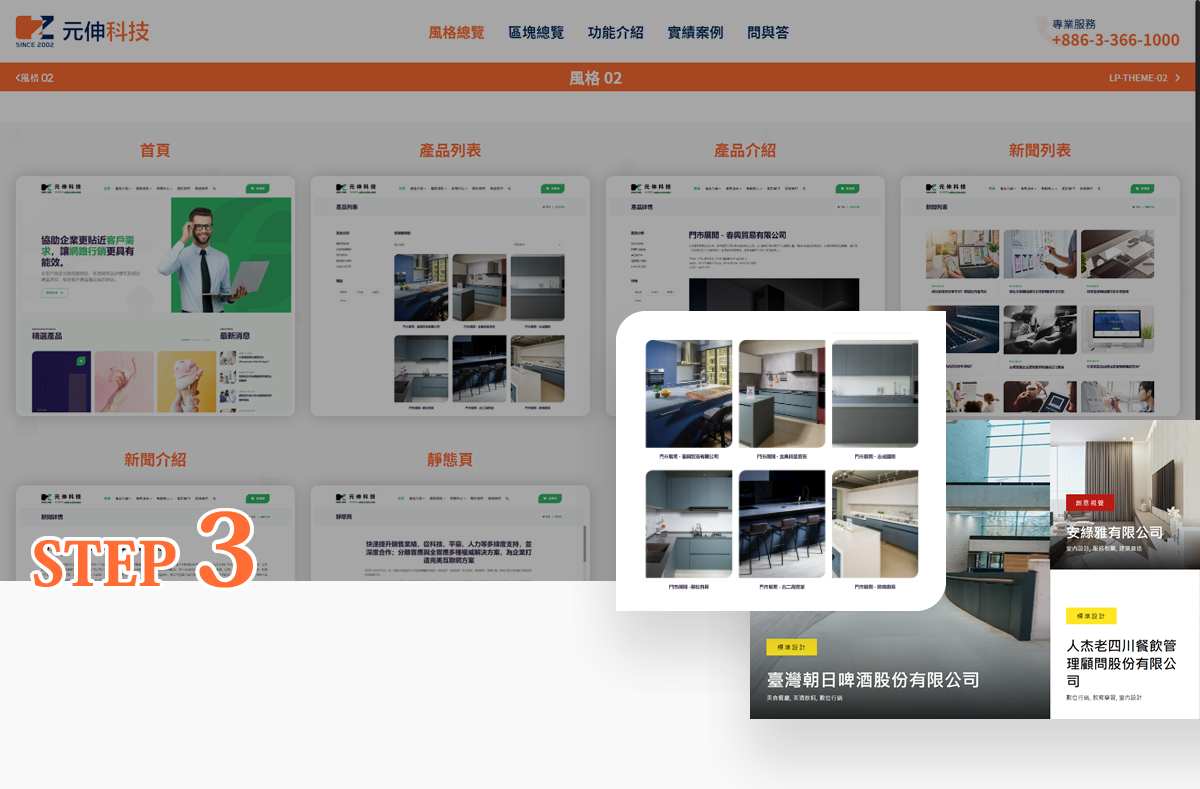This screenshot has width=1200, height=789.
Task: Open the 新聞列表 template preview thumbnail
Action: coord(1040,296)
